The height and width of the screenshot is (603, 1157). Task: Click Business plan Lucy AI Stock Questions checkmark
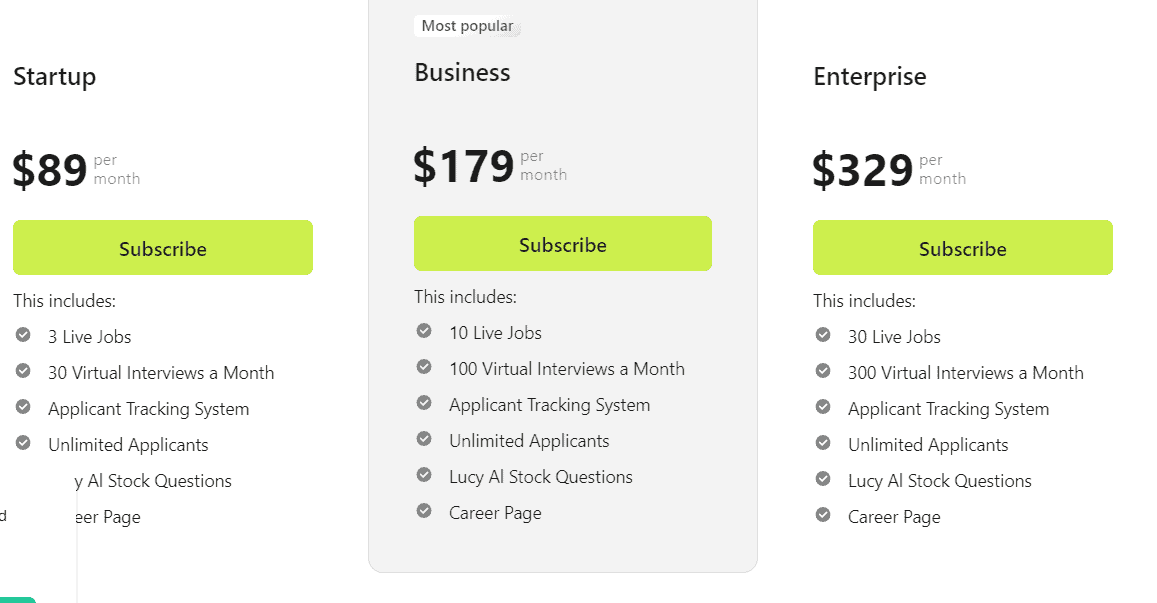(x=424, y=475)
